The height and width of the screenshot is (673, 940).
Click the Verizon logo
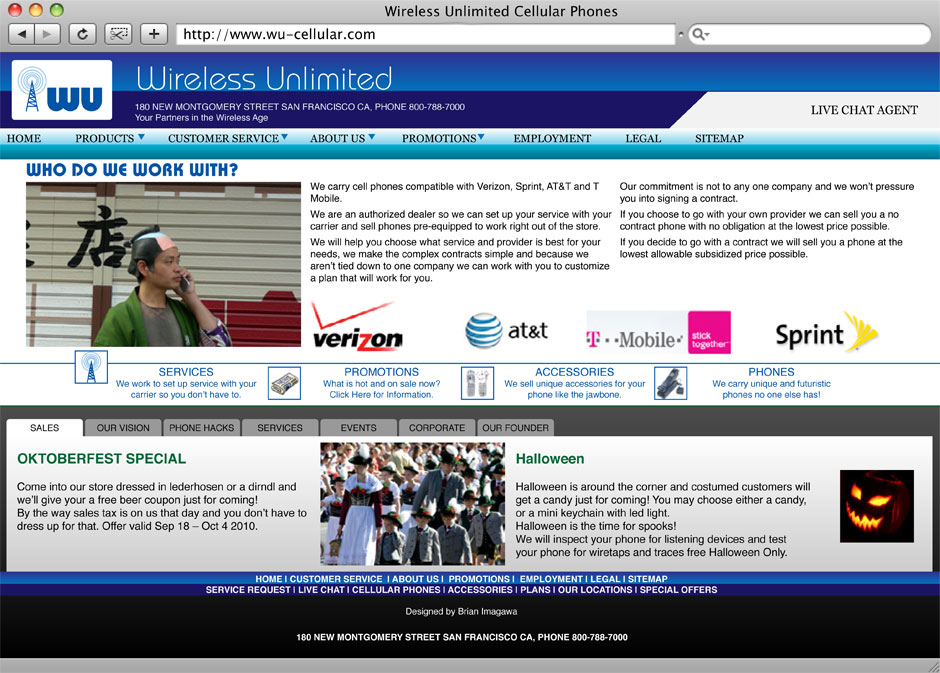pos(357,327)
